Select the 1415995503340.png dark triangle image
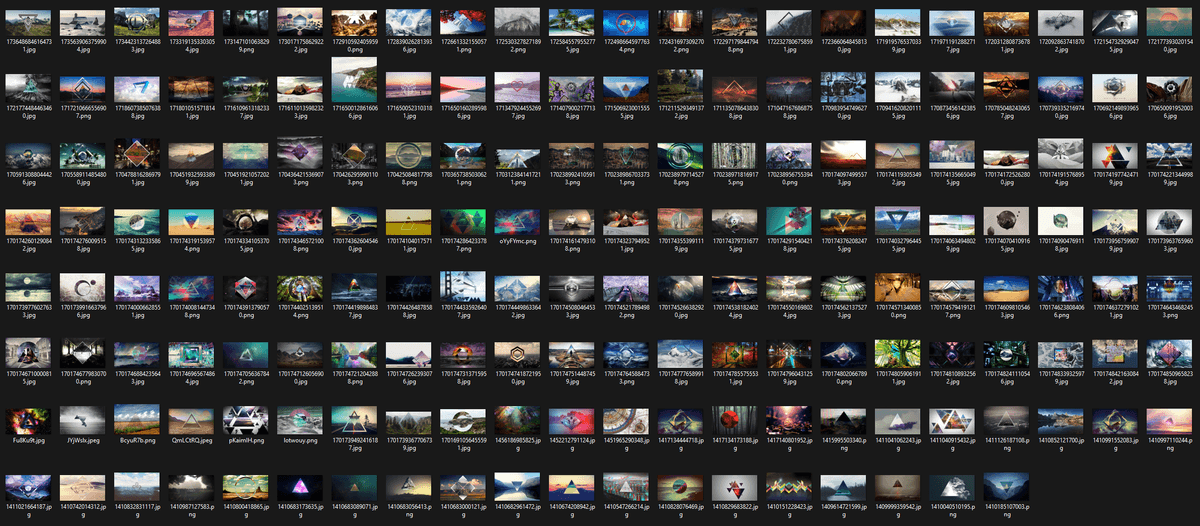The height and width of the screenshot is (526, 1200). (838, 419)
